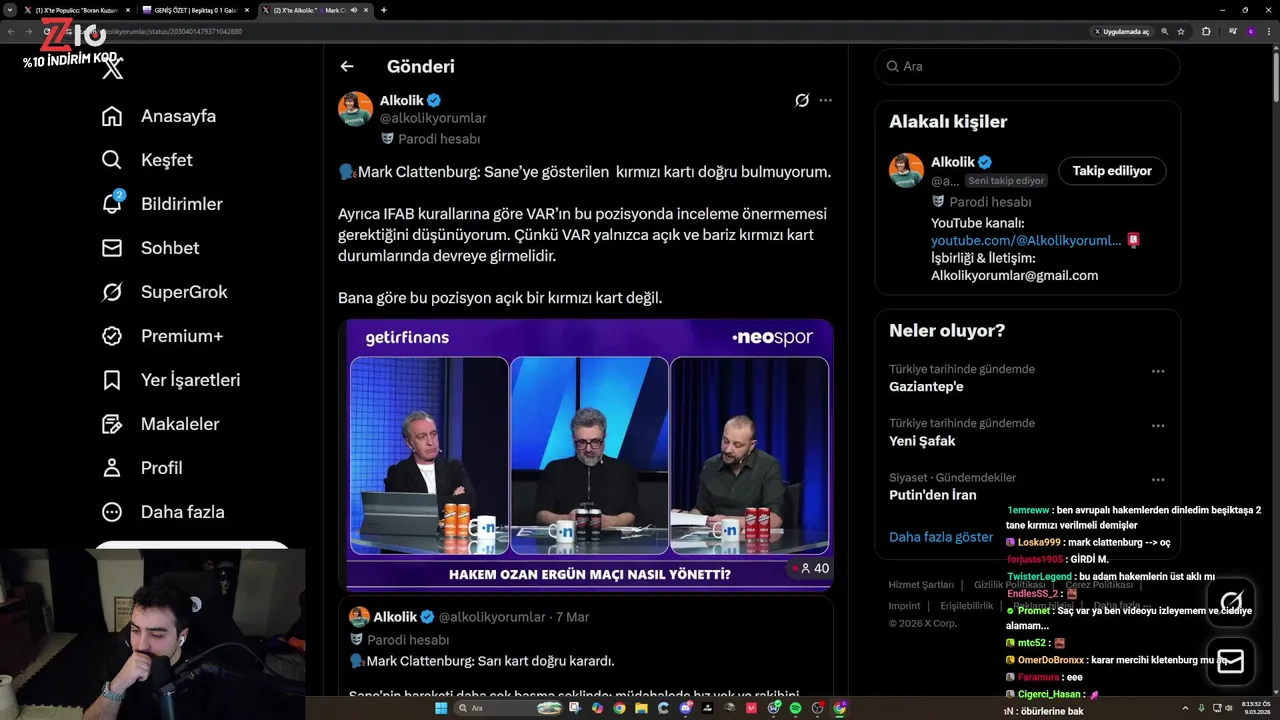Viewport: 1280px width, 720px height.
Task: Go back with Gönderi arrow
Action: [347, 66]
